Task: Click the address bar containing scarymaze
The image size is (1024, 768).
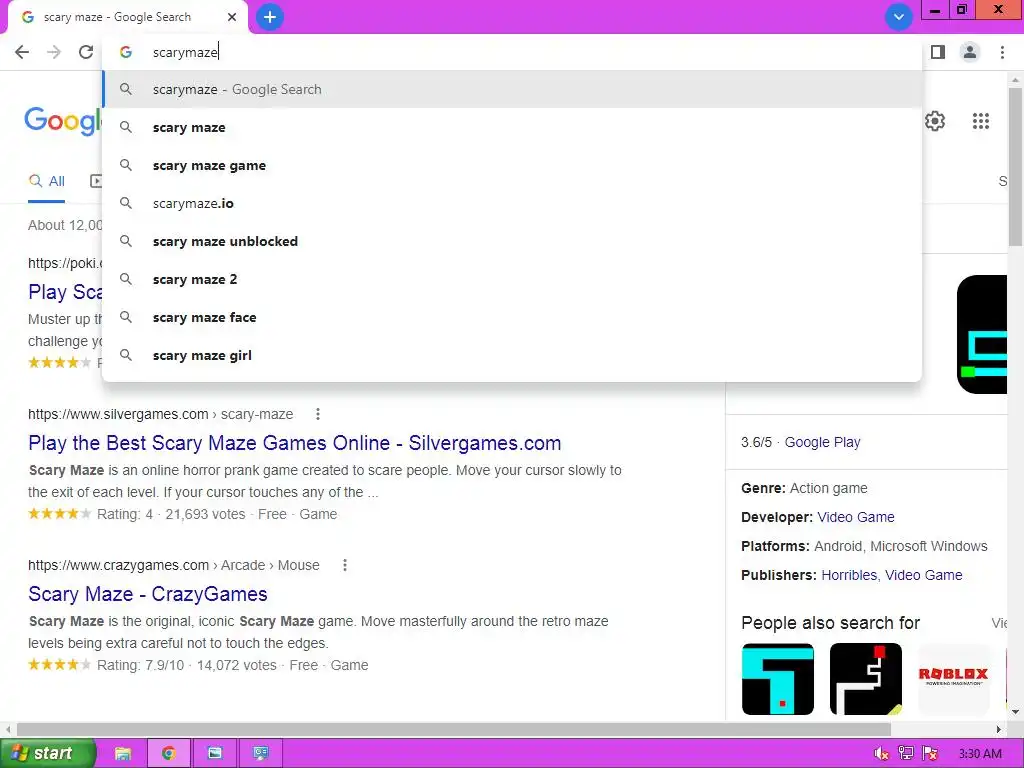Action: click(x=512, y=52)
